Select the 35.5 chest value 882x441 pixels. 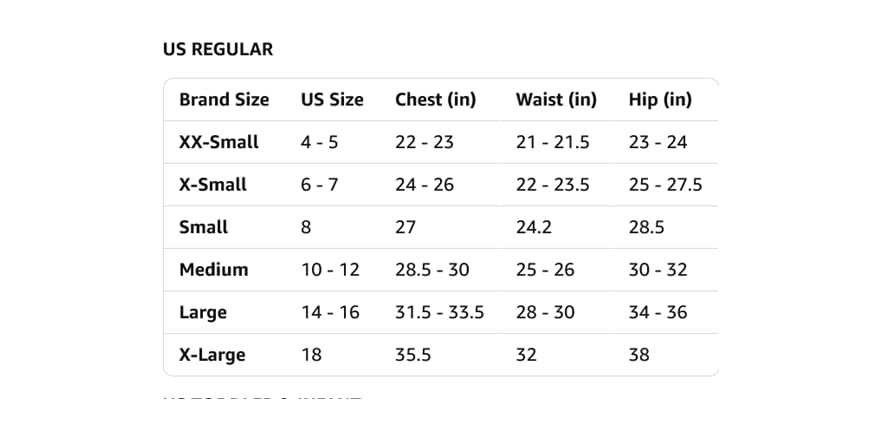point(413,355)
